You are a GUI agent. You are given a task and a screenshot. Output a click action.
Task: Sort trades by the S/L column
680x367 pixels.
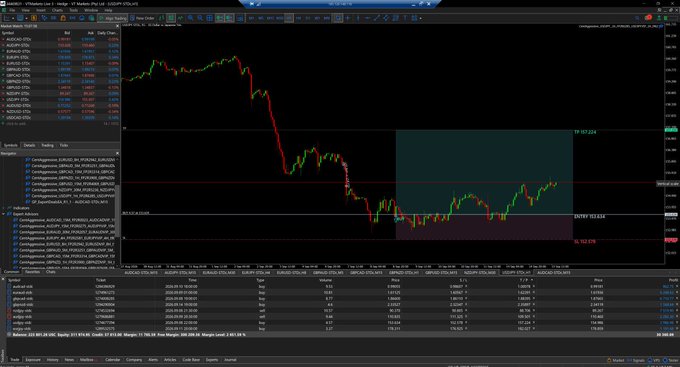pyautogui.click(x=463, y=280)
